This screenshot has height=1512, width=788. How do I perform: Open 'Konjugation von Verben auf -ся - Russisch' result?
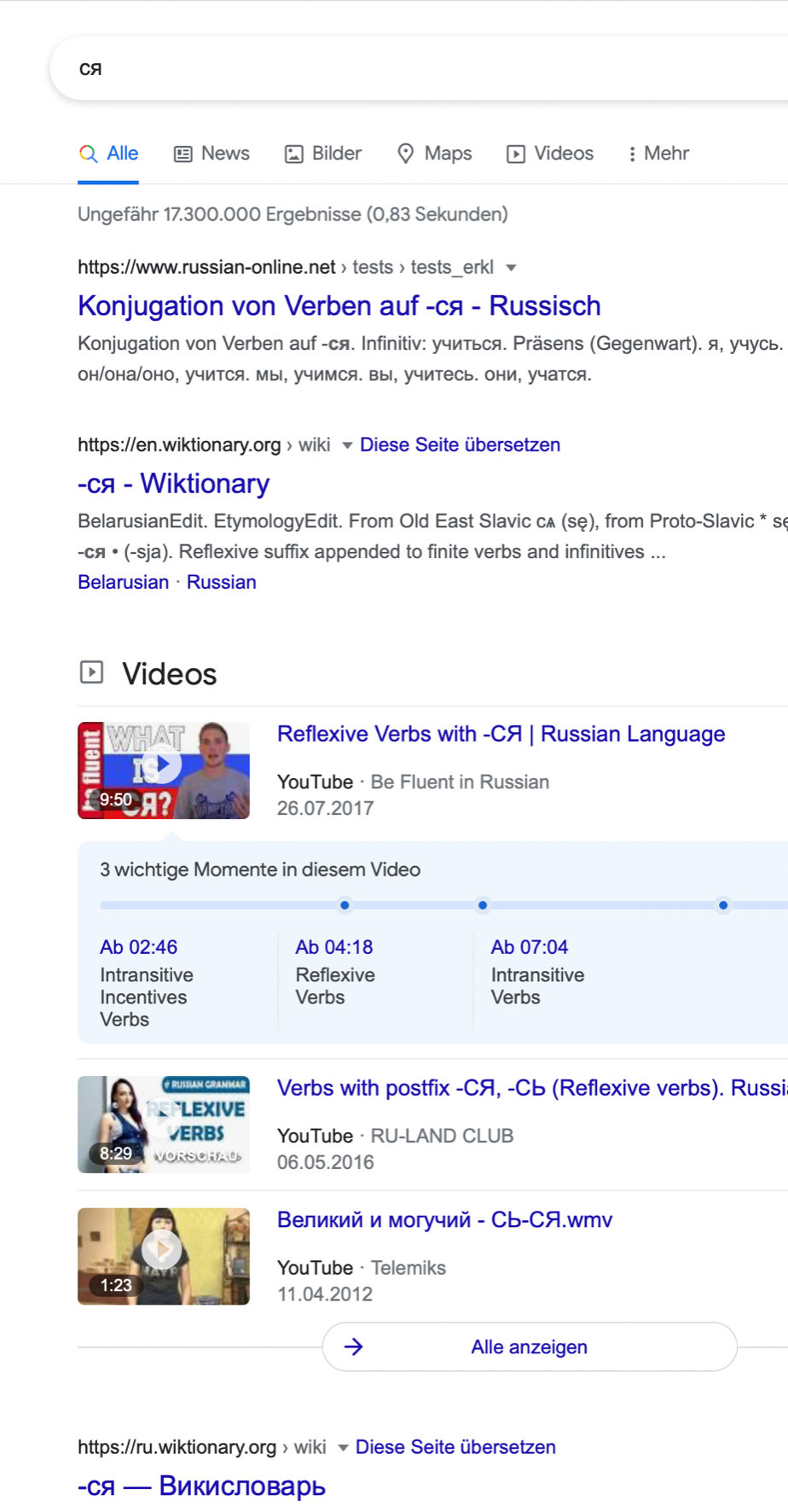(x=339, y=305)
